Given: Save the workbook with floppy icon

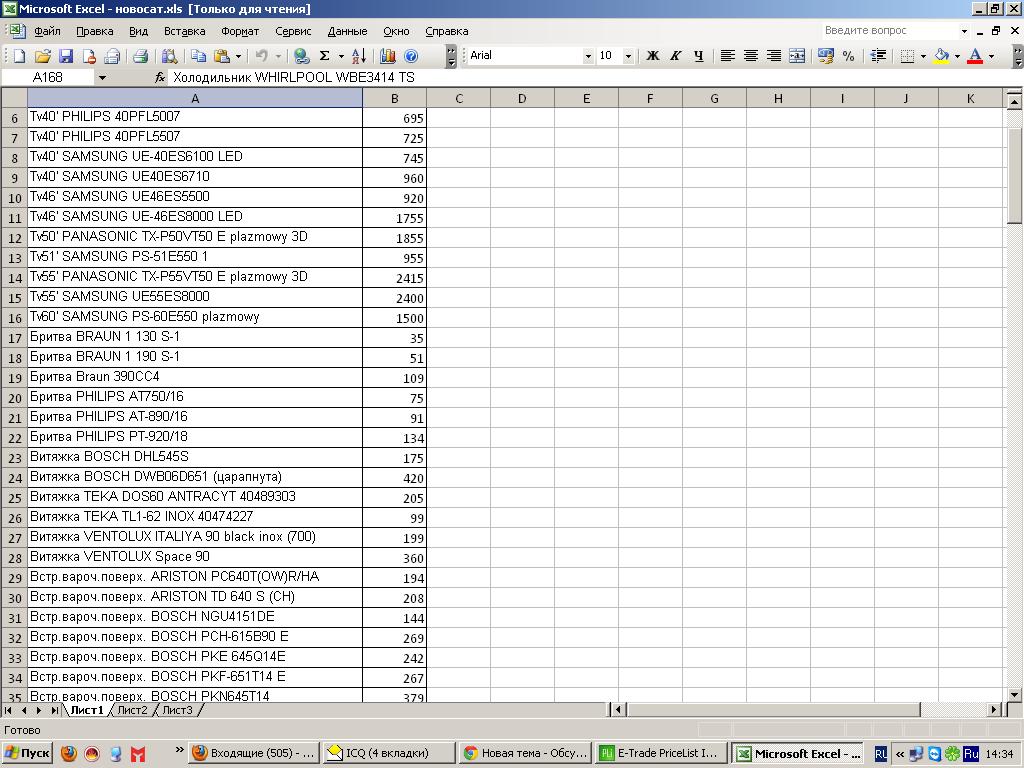Looking at the screenshot, I should 66,56.
